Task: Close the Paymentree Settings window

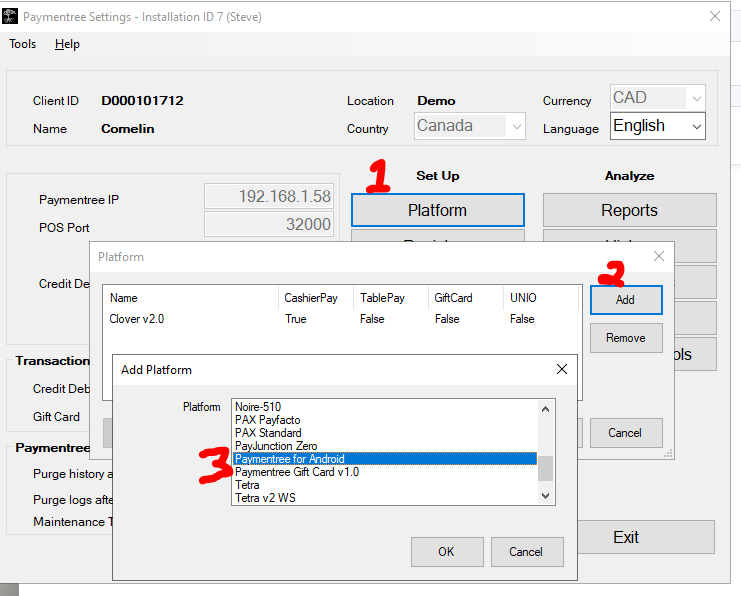Action: [715, 17]
